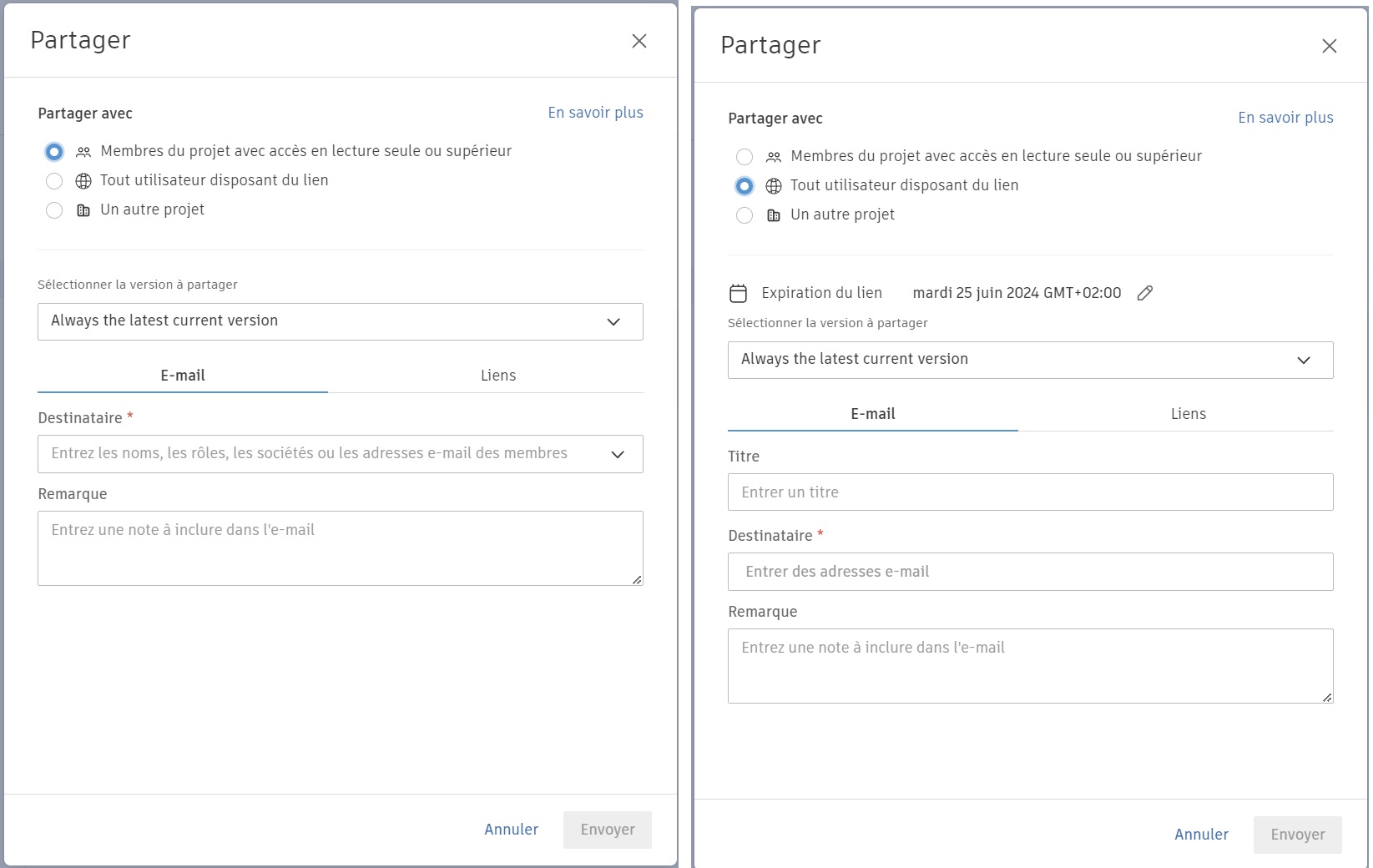Screen dimensions: 1373x868
Task: Click the pencil icon to edit link expiration date
Action: pos(1144,292)
